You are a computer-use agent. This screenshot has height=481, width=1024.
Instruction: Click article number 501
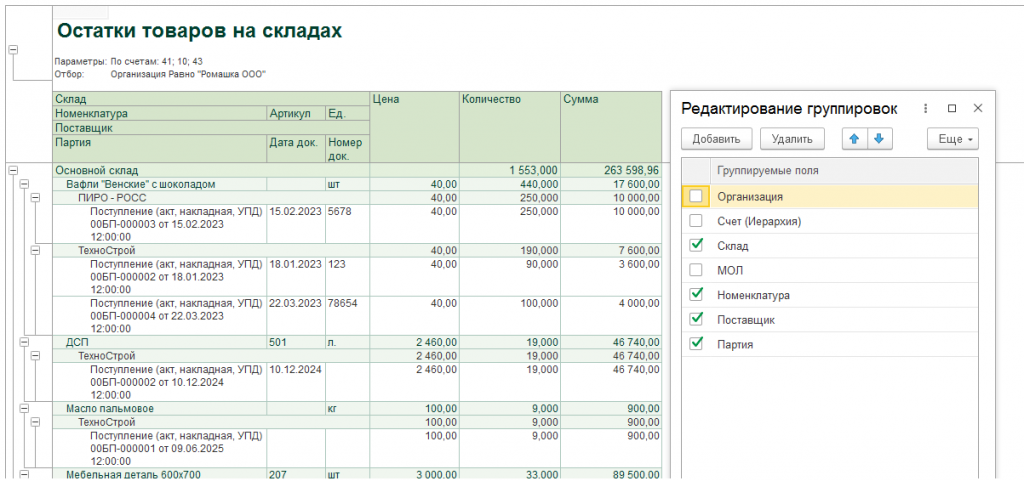[x=278, y=342]
